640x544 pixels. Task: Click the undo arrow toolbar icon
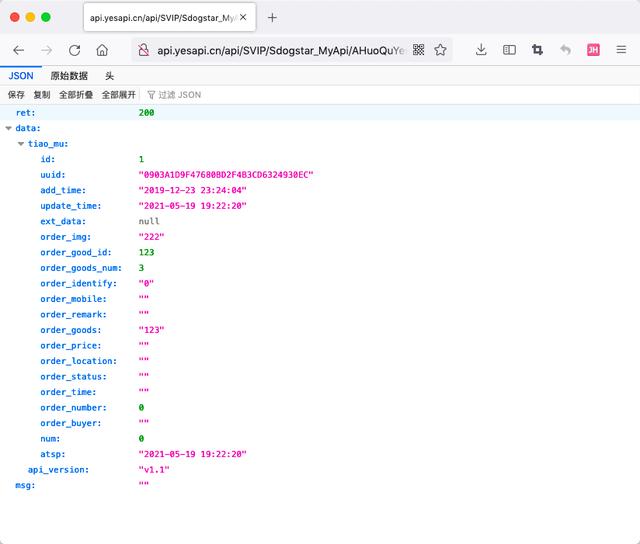point(565,50)
